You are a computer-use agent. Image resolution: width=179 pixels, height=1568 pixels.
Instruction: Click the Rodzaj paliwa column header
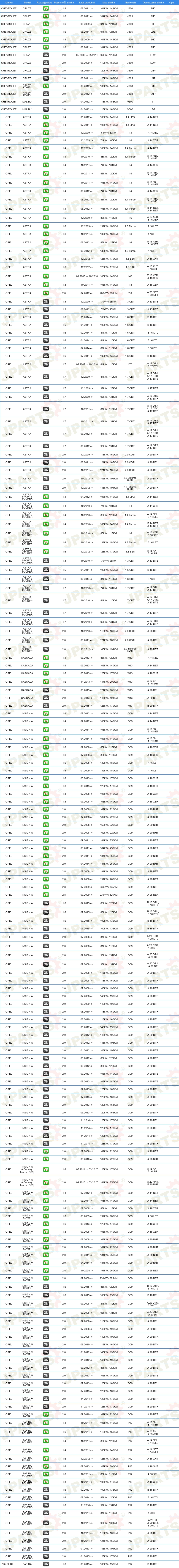coord(45,3)
